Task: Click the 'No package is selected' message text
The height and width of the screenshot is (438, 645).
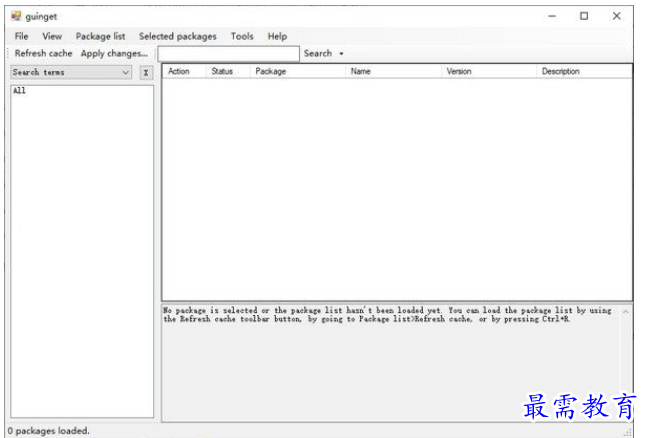Action: [x=387, y=315]
